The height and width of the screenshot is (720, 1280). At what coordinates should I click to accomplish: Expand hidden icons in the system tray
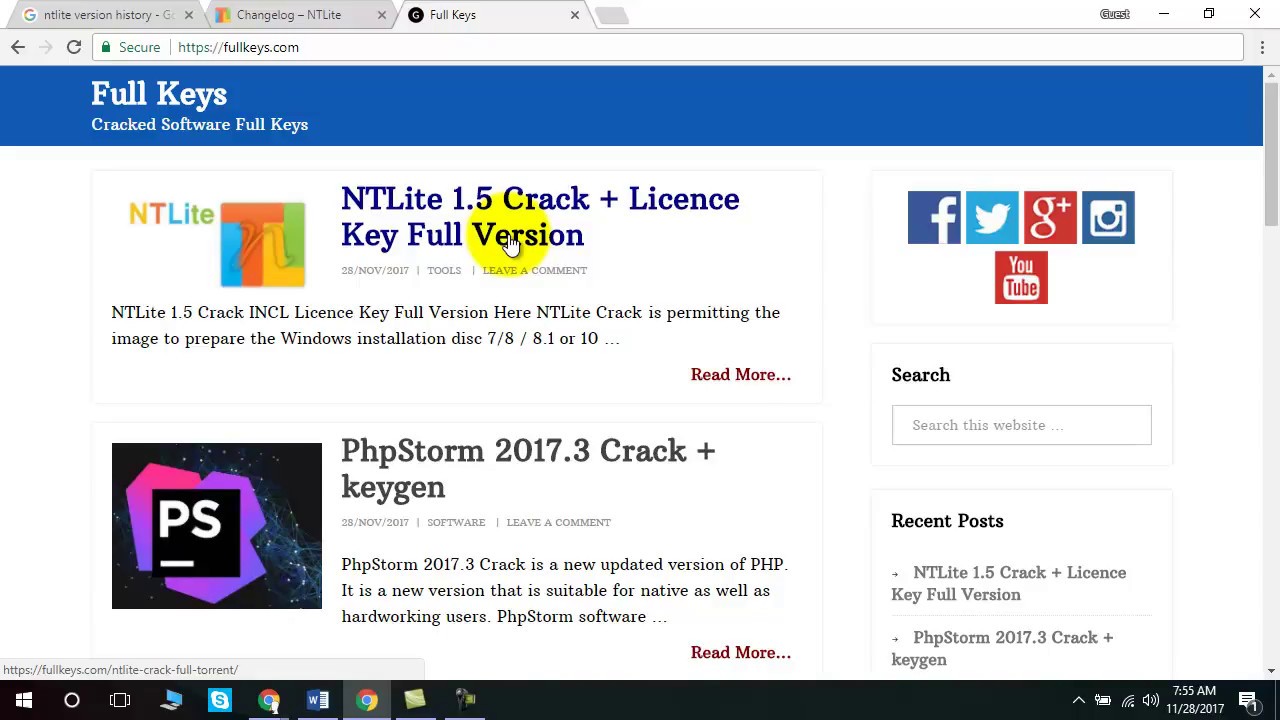tap(1079, 699)
